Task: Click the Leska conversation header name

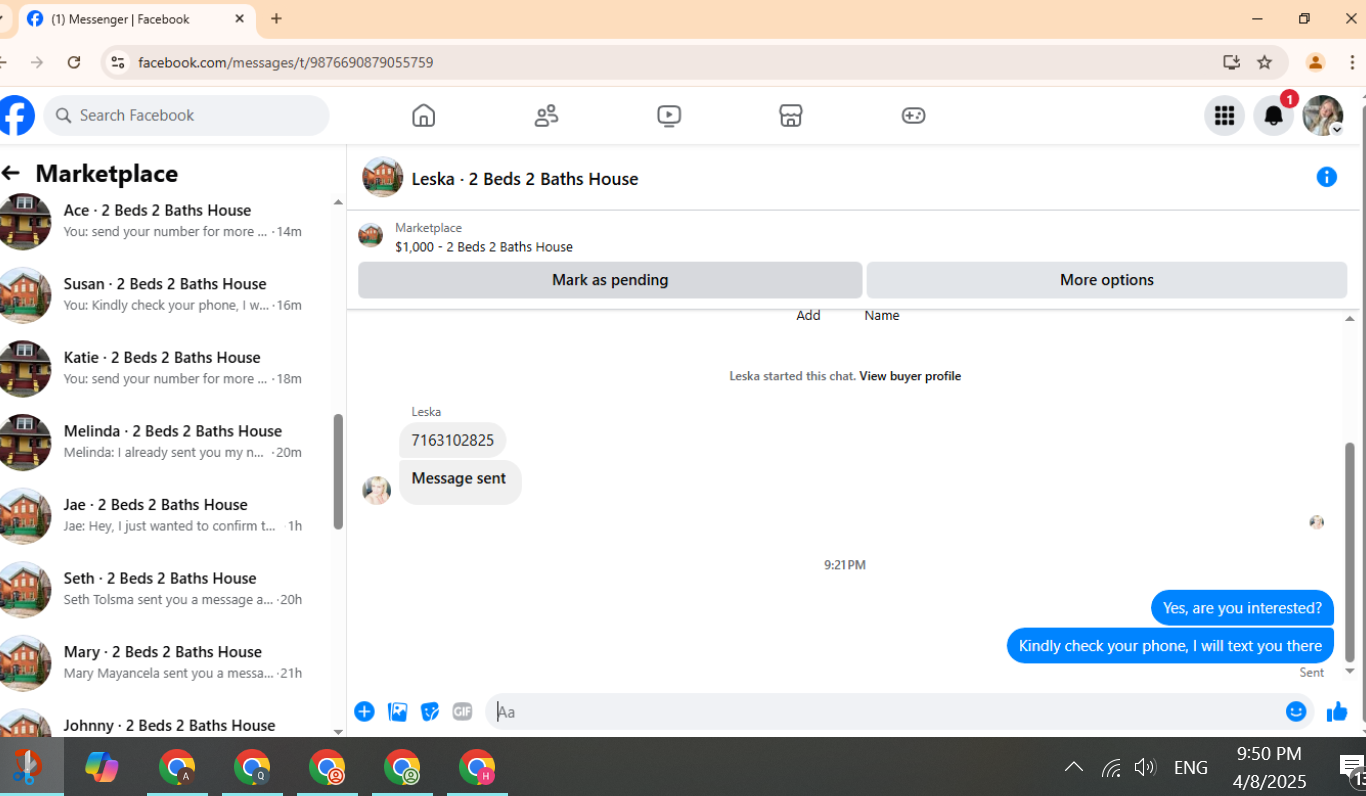Action: click(x=525, y=179)
